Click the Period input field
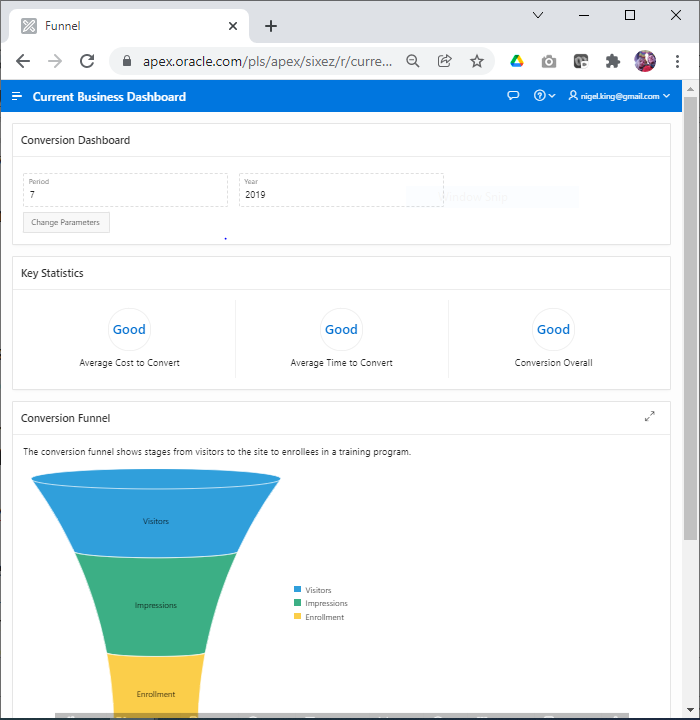The width and height of the screenshot is (700, 720). (126, 195)
